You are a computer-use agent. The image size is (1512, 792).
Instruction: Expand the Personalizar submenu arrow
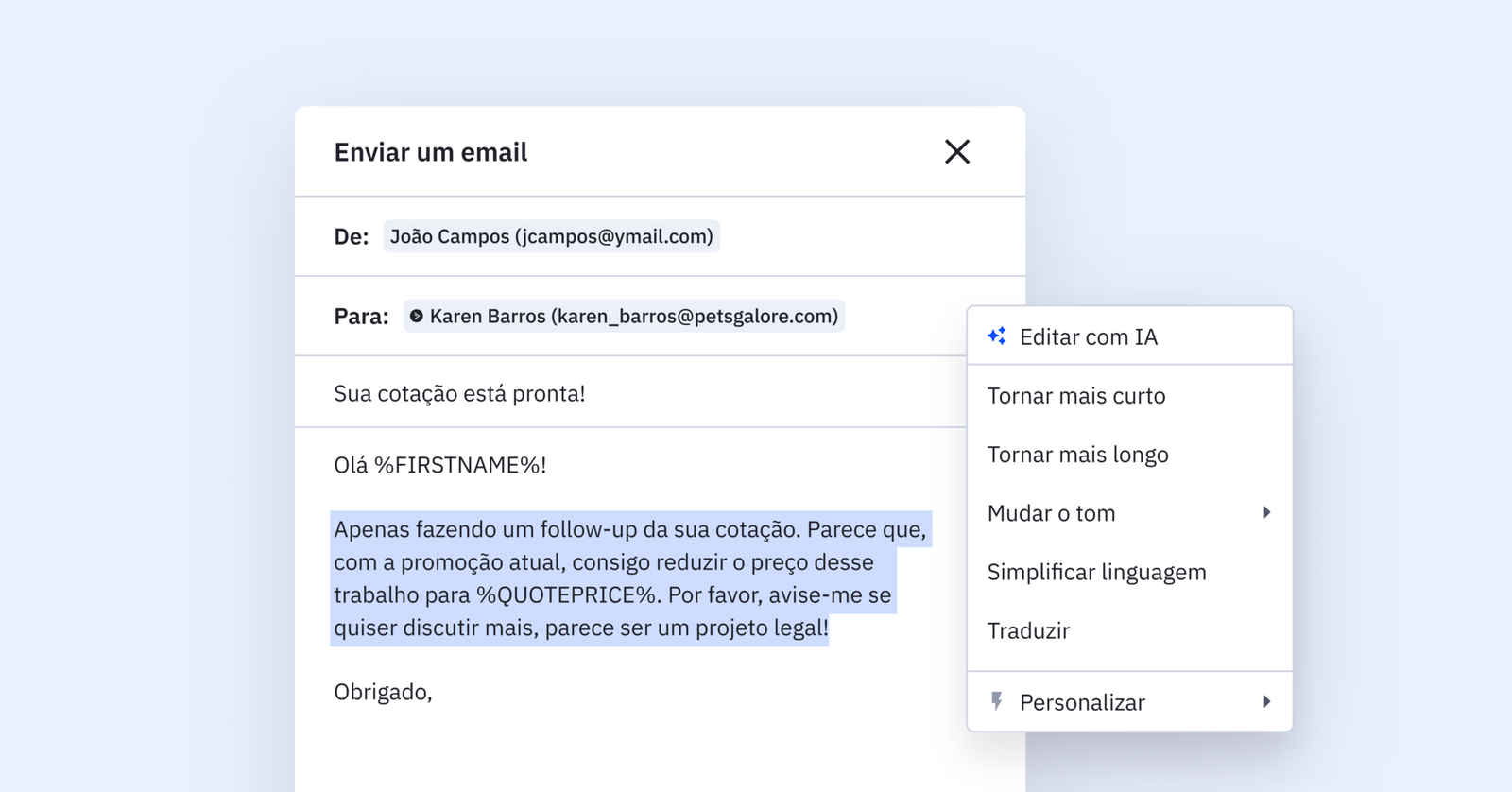1266,702
